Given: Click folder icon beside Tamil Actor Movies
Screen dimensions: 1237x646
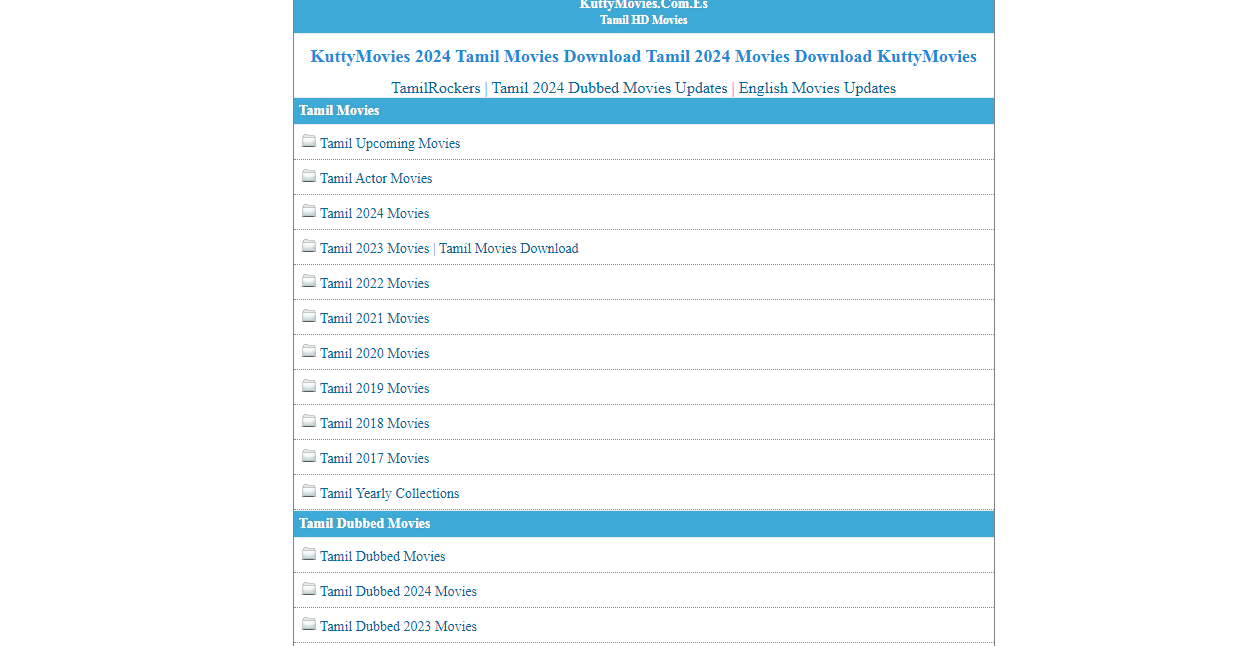Looking at the screenshot, I should pos(309,176).
